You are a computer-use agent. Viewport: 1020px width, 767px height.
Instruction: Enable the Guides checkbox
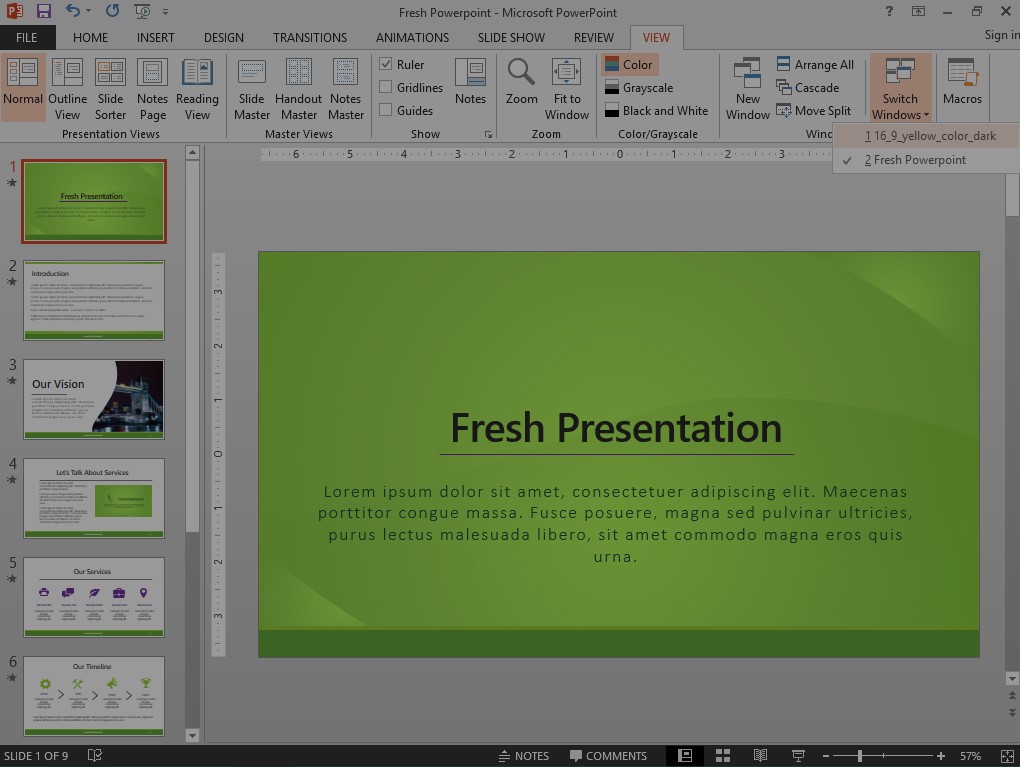point(386,110)
